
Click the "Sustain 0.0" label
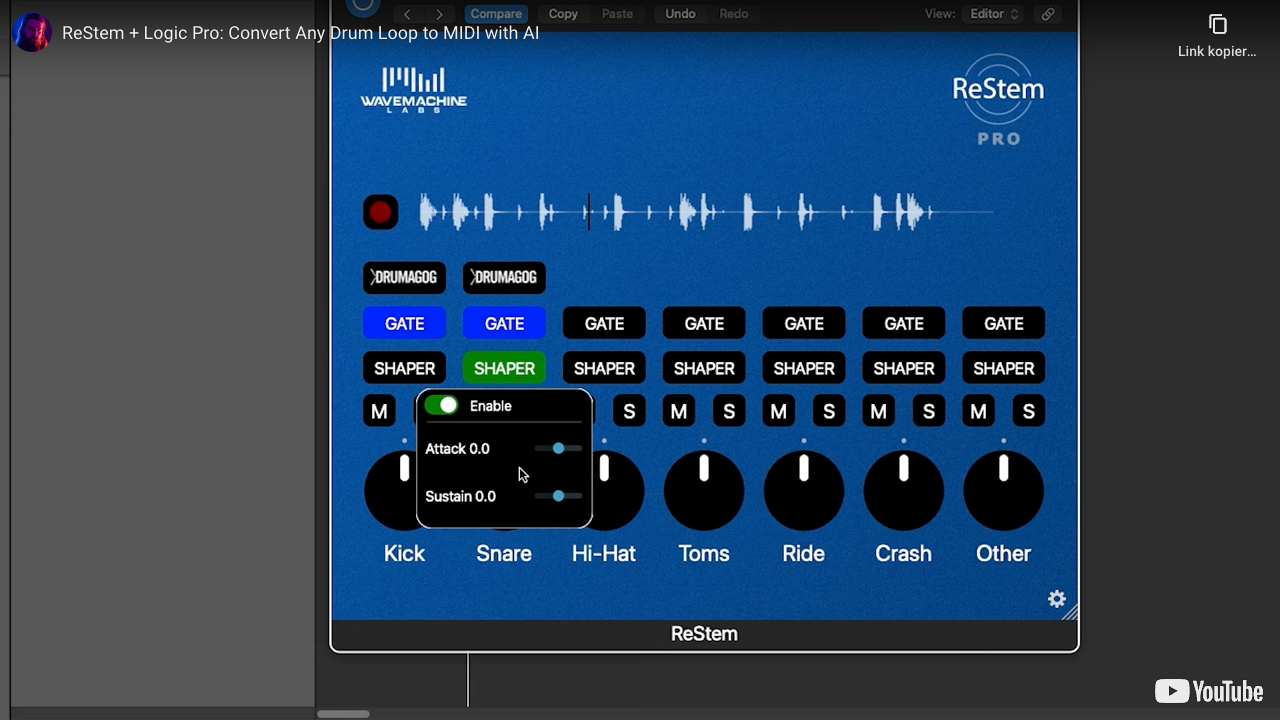tap(460, 496)
